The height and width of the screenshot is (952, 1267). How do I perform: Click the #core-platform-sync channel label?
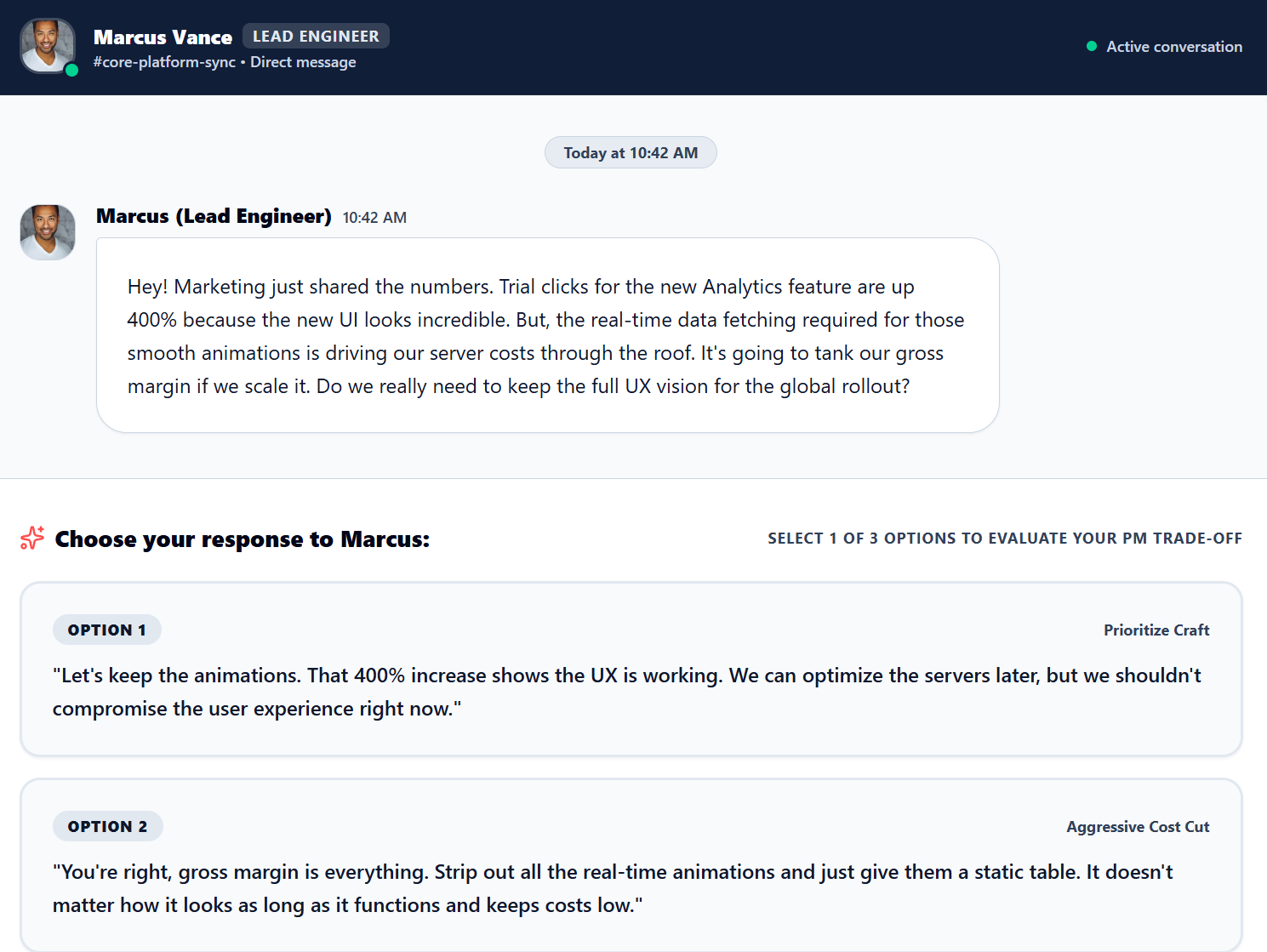pyautogui.click(x=164, y=62)
